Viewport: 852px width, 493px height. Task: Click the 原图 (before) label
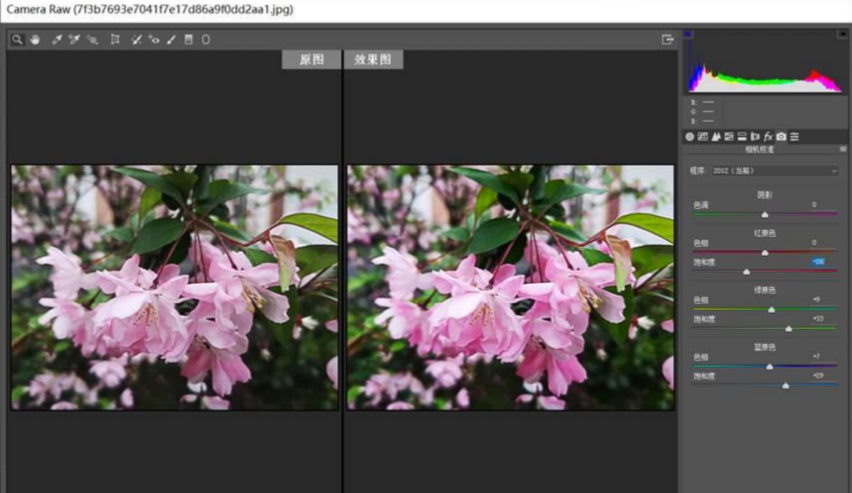tap(311, 60)
